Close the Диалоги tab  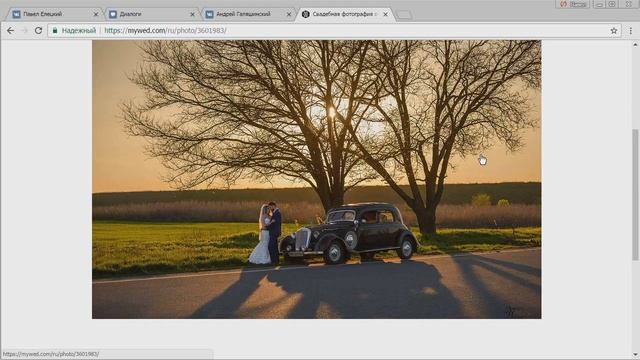tap(192, 14)
